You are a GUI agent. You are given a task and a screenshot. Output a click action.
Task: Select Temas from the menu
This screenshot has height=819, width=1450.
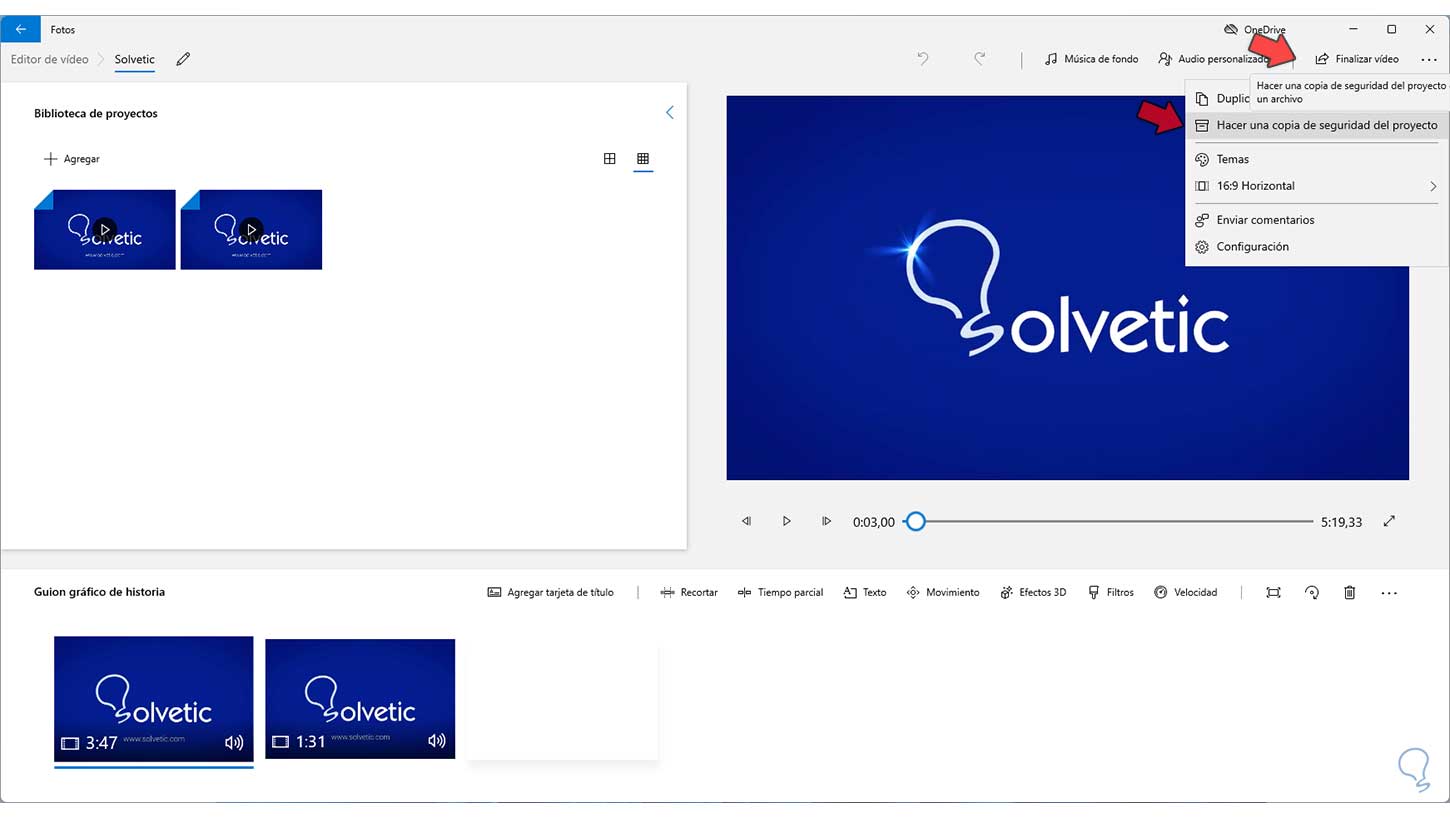point(1316,160)
